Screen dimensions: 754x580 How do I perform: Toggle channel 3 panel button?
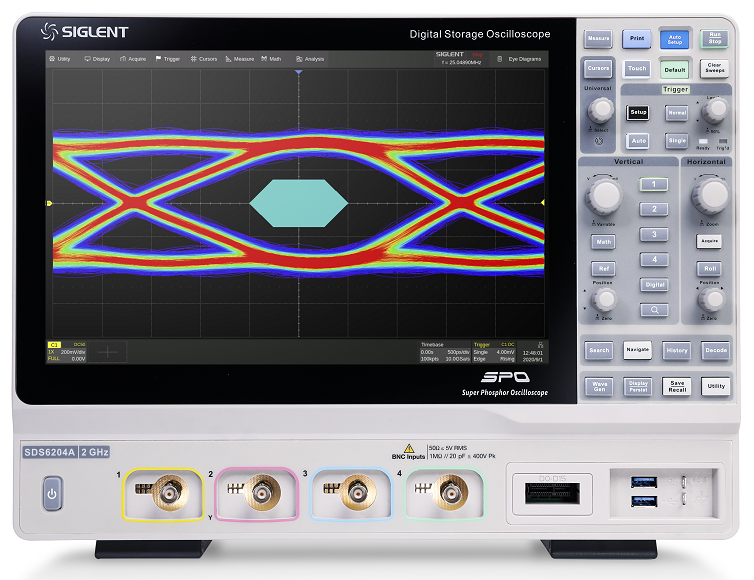[654, 235]
